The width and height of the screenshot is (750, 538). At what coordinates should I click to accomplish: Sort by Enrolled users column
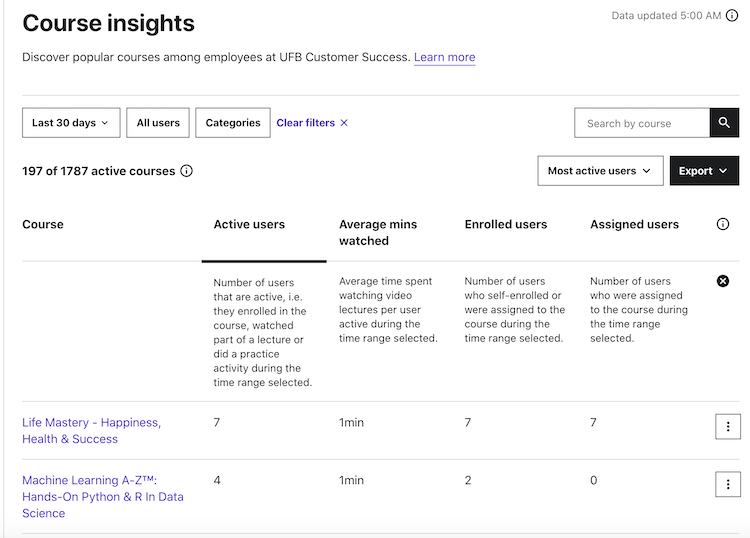coord(506,225)
